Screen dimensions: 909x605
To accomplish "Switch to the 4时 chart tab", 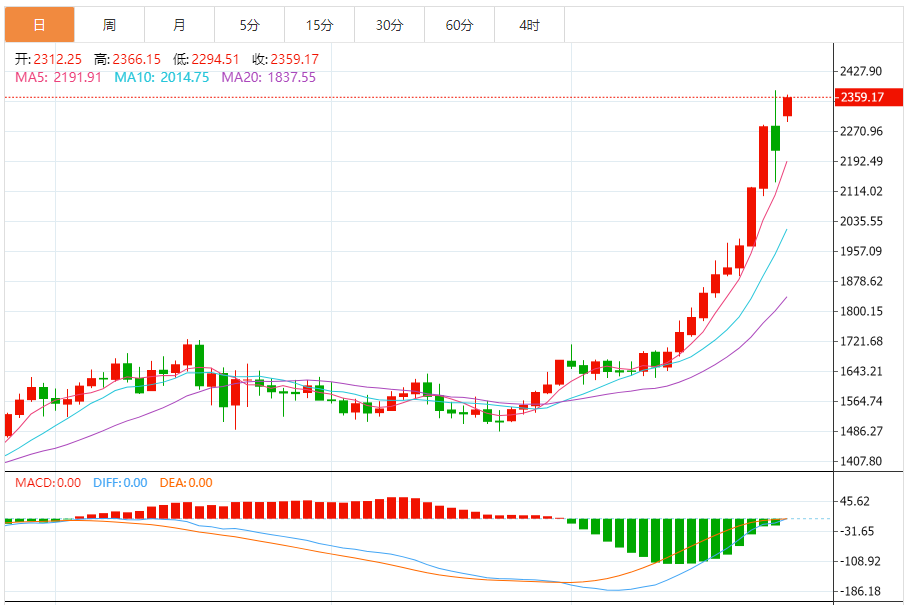I will point(529,25).
